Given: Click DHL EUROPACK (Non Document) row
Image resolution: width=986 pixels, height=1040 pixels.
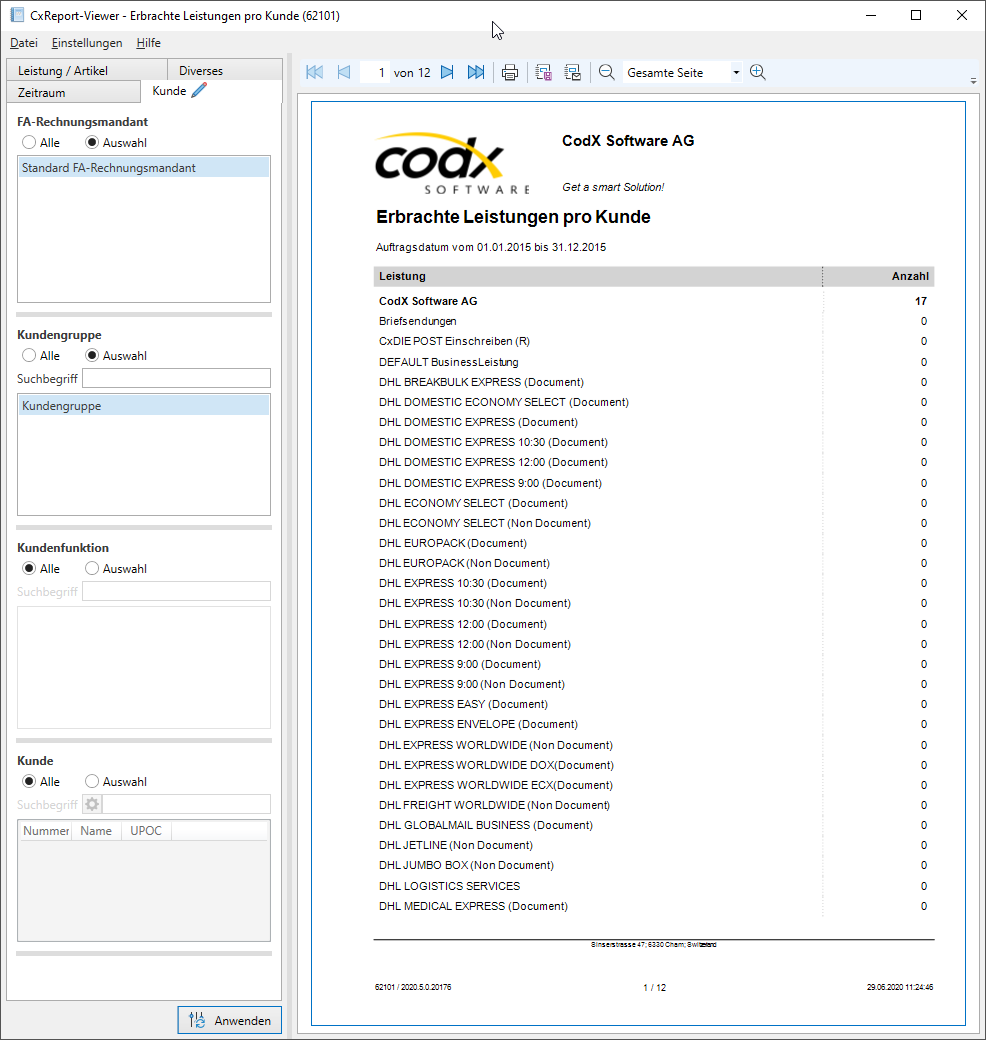Looking at the screenshot, I should (x=653, y=563).
